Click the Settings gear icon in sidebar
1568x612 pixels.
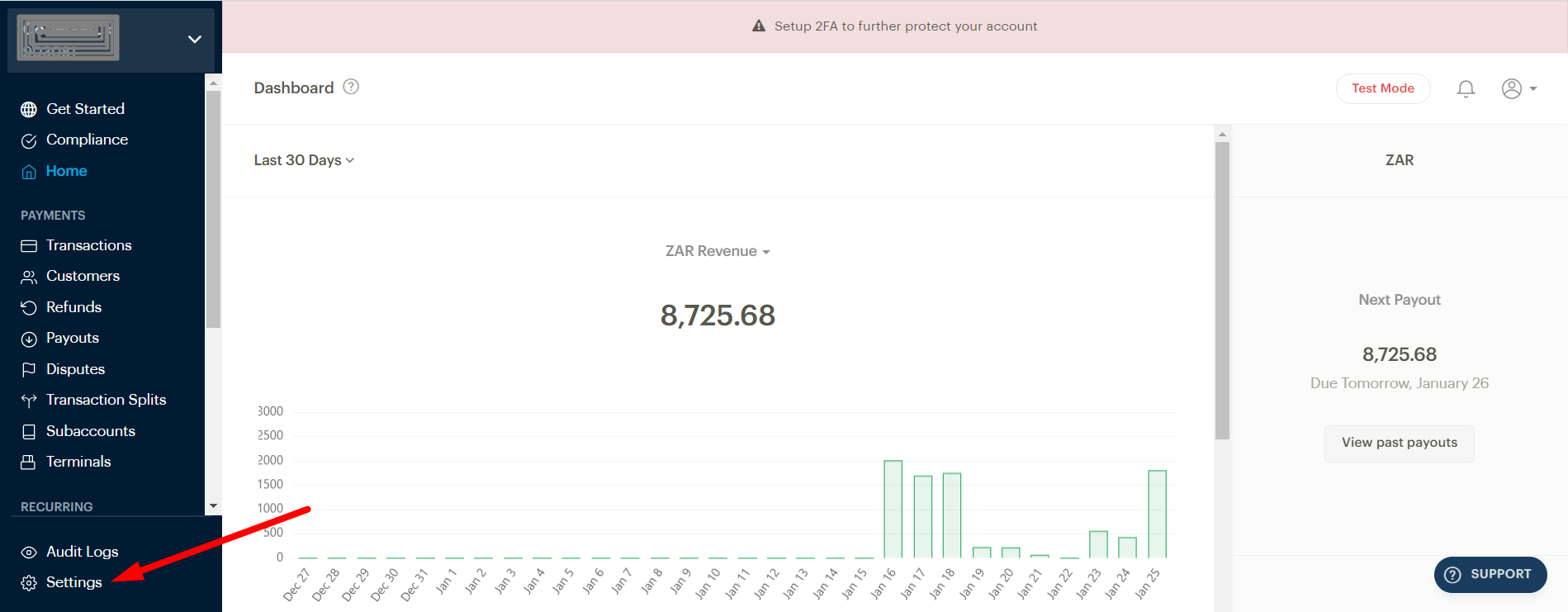pos(29,583)
